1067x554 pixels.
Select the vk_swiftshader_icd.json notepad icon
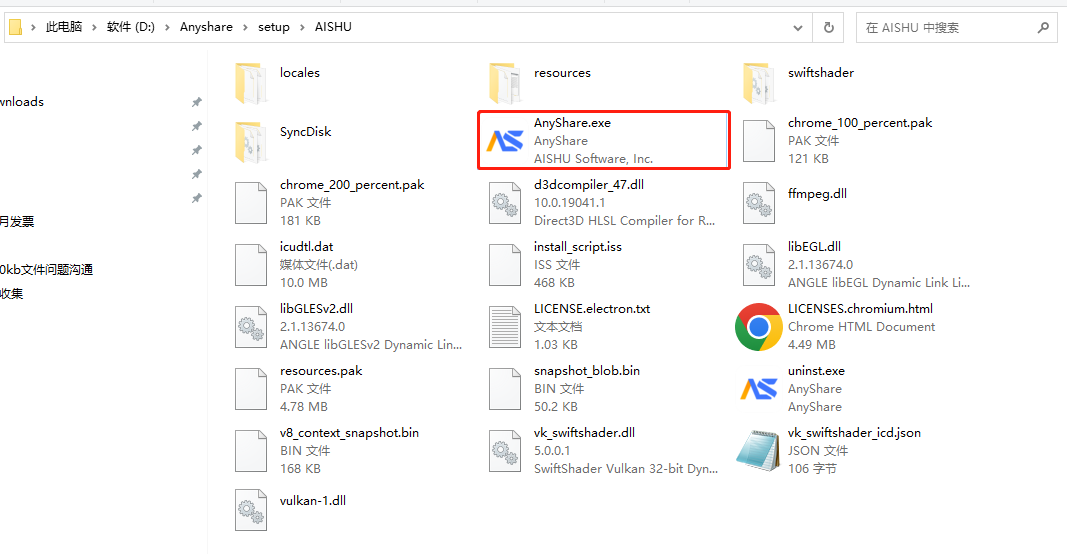759,451
